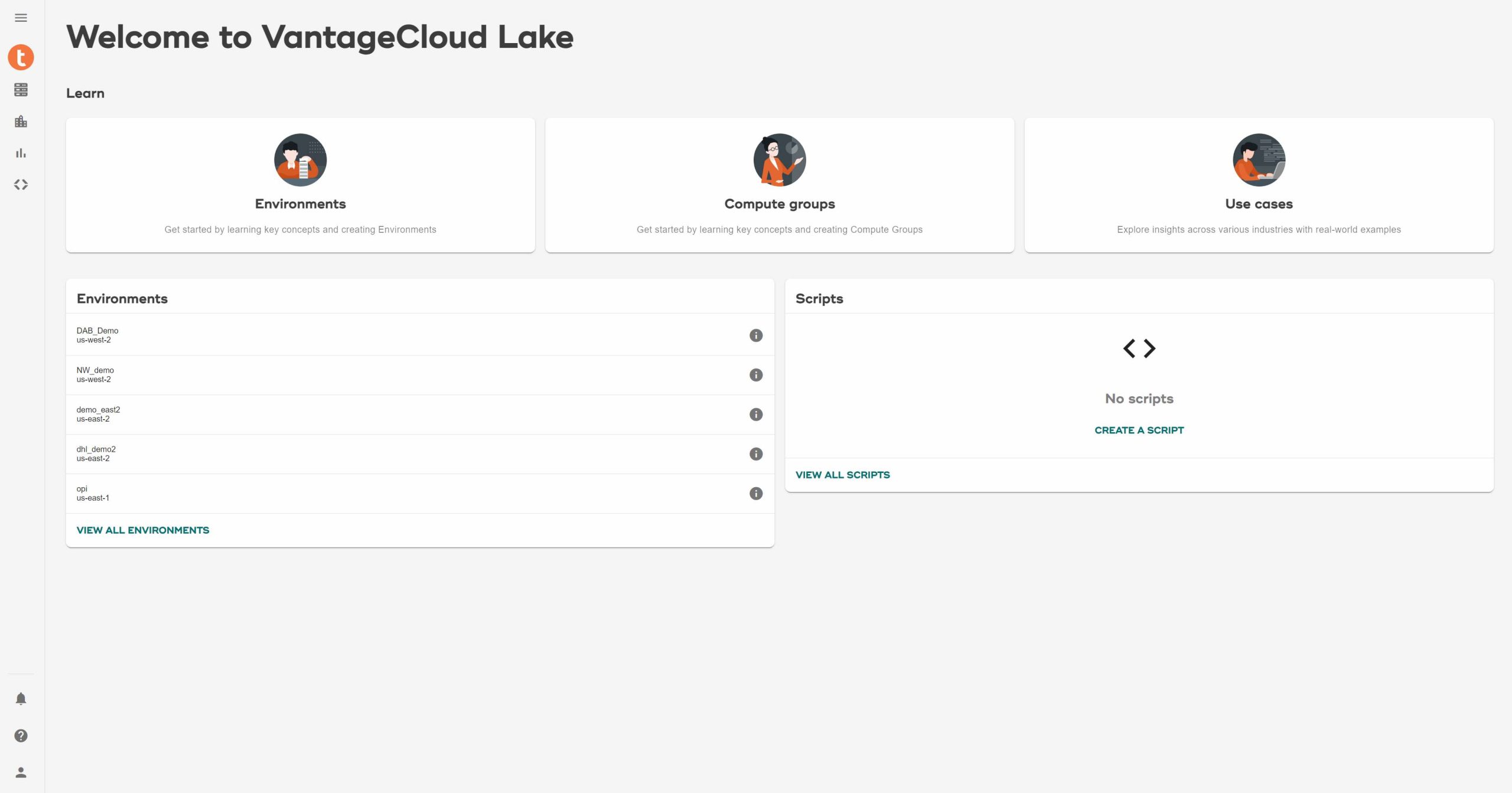The width and height of the screenshot is (1512, 793).
Task: Show info for DAB_Demo environment
Action: 755,335
